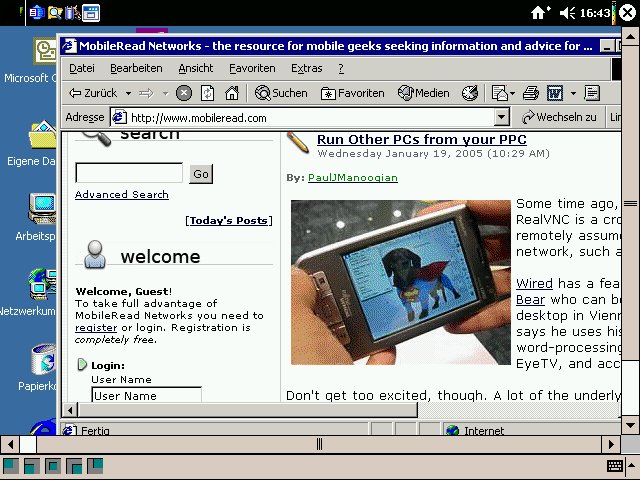Open the Today's Posts link
Image resolution: width=640 pixels, height=480 pixels.
click(x=229, y=221)
